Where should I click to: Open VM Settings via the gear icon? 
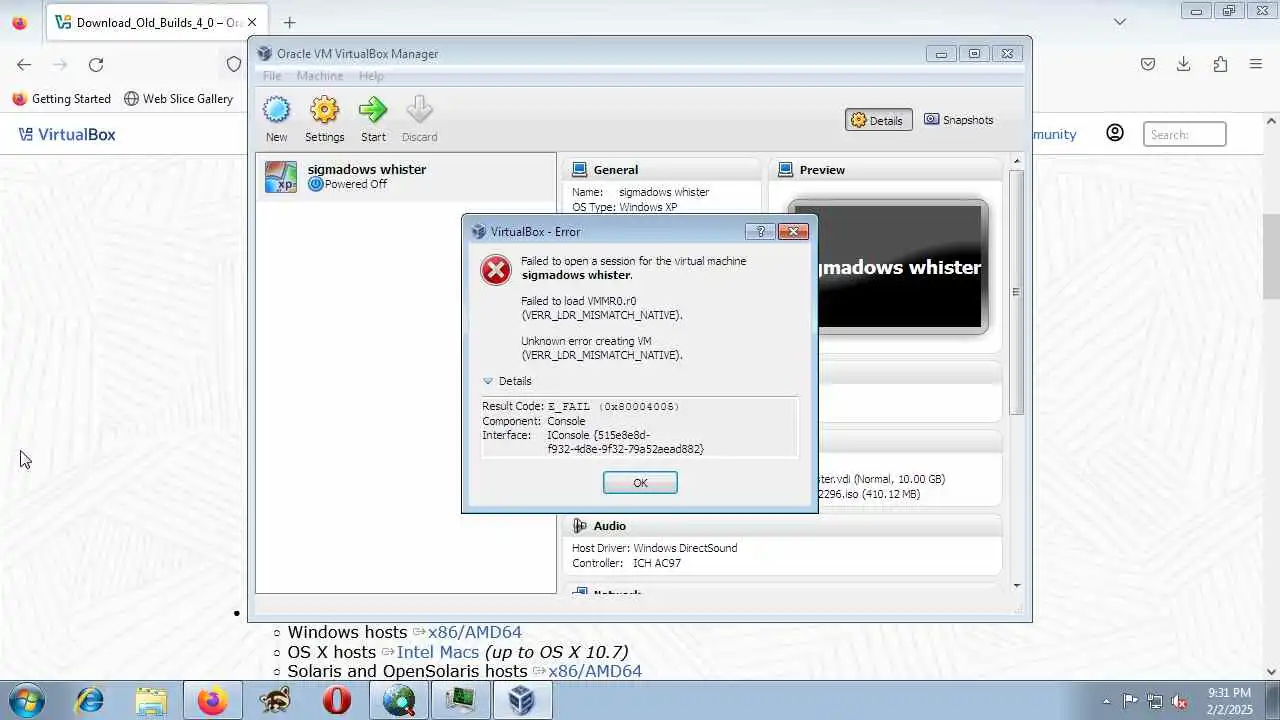pyautogui.click(x=324, y=110)
